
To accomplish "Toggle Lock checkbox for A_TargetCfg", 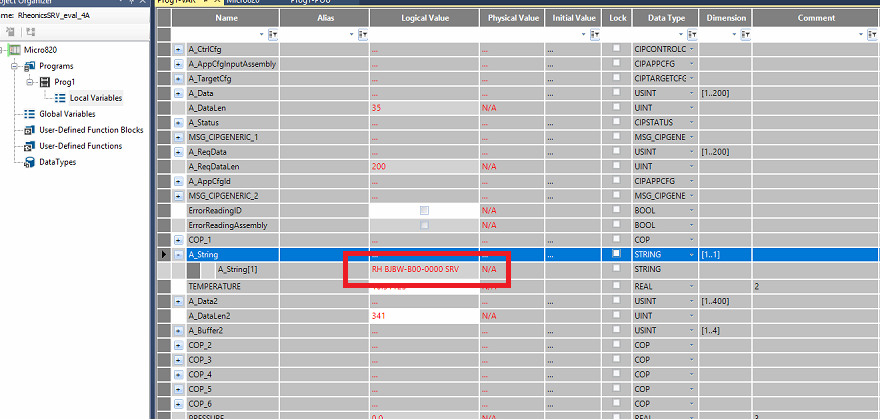I will [616, 78].
